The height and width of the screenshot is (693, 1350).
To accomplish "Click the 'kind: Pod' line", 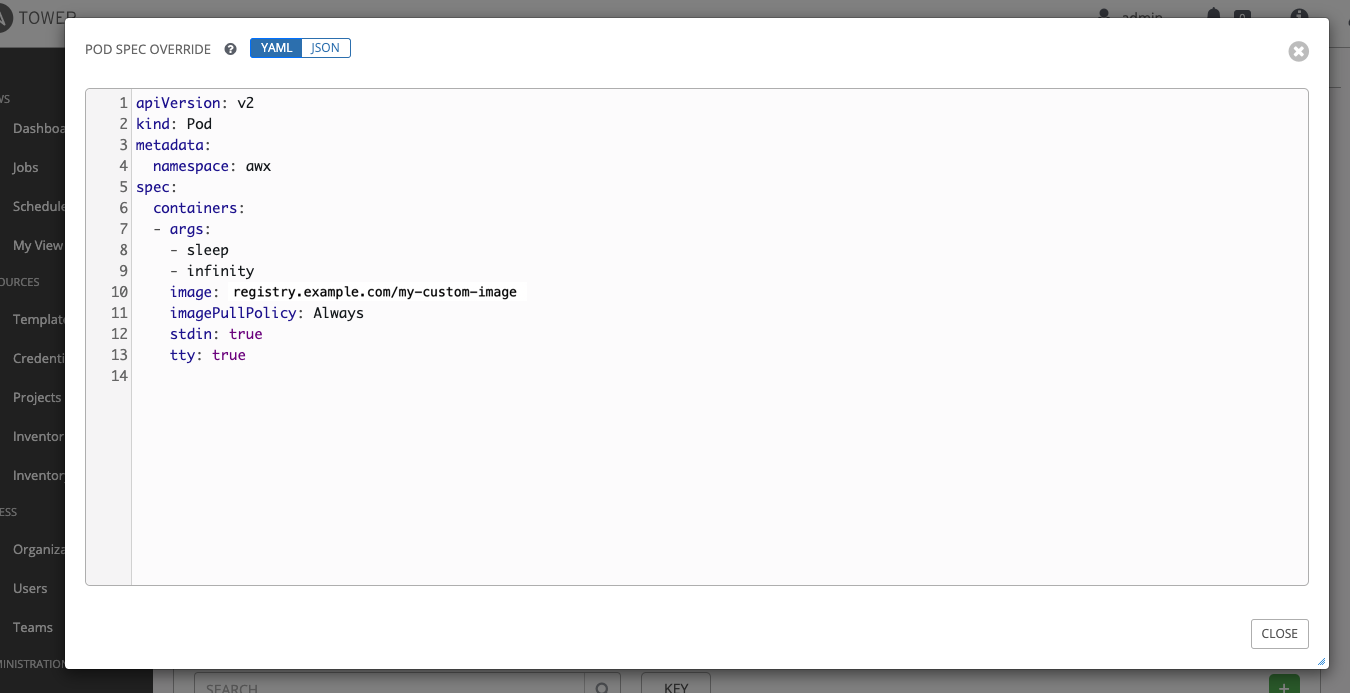I will (x=174, y=124).
